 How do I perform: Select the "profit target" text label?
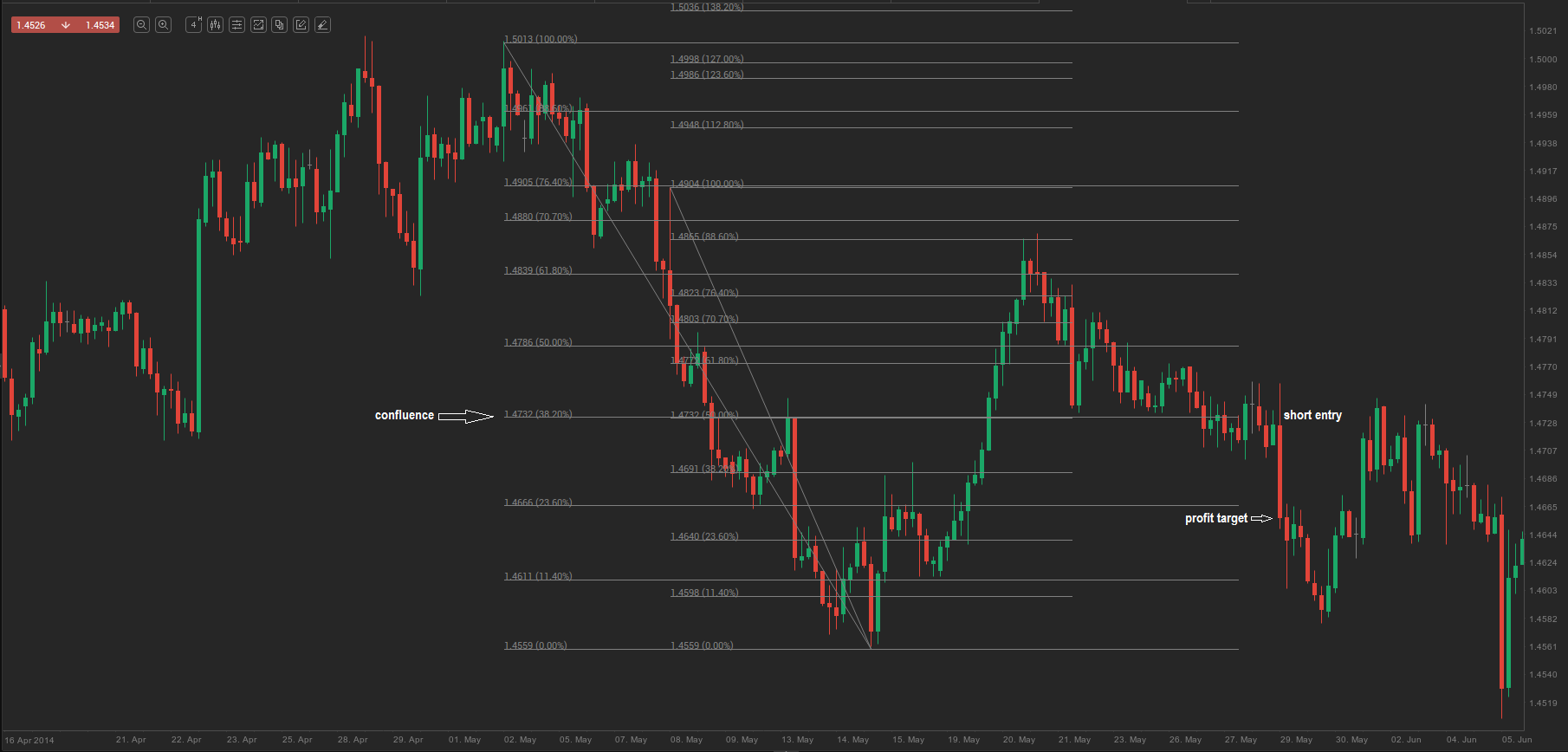(x=1215, y=518)
